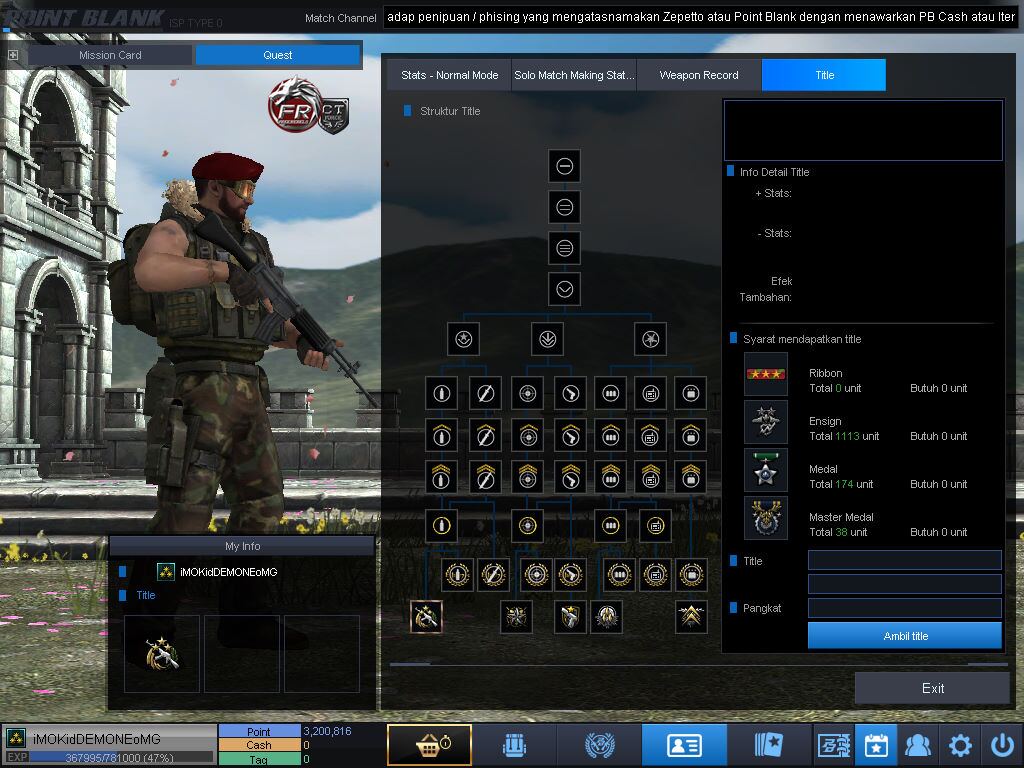Select the Title tab
1024x768 pixels.
pos(824,75)
